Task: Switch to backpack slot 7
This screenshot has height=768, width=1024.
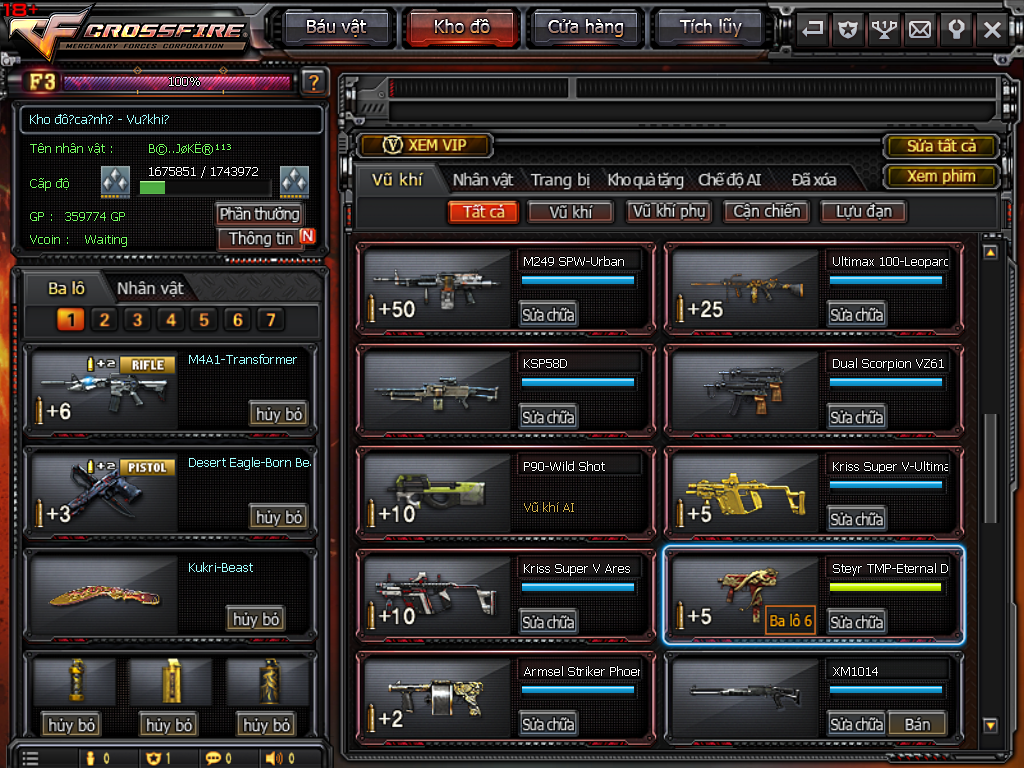Action: [270, 320]
